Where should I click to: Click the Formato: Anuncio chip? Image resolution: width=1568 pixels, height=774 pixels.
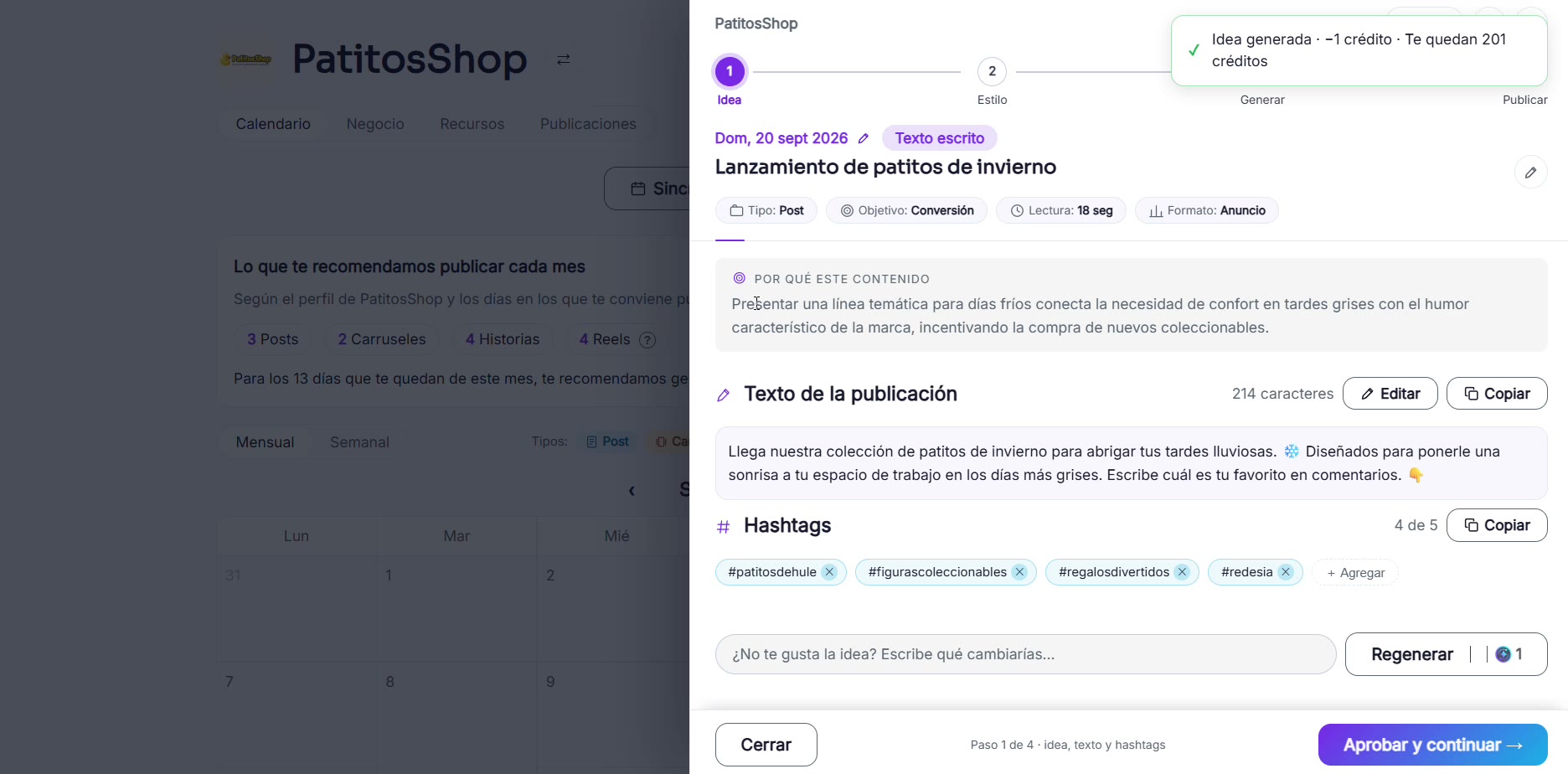[1207, 210]
